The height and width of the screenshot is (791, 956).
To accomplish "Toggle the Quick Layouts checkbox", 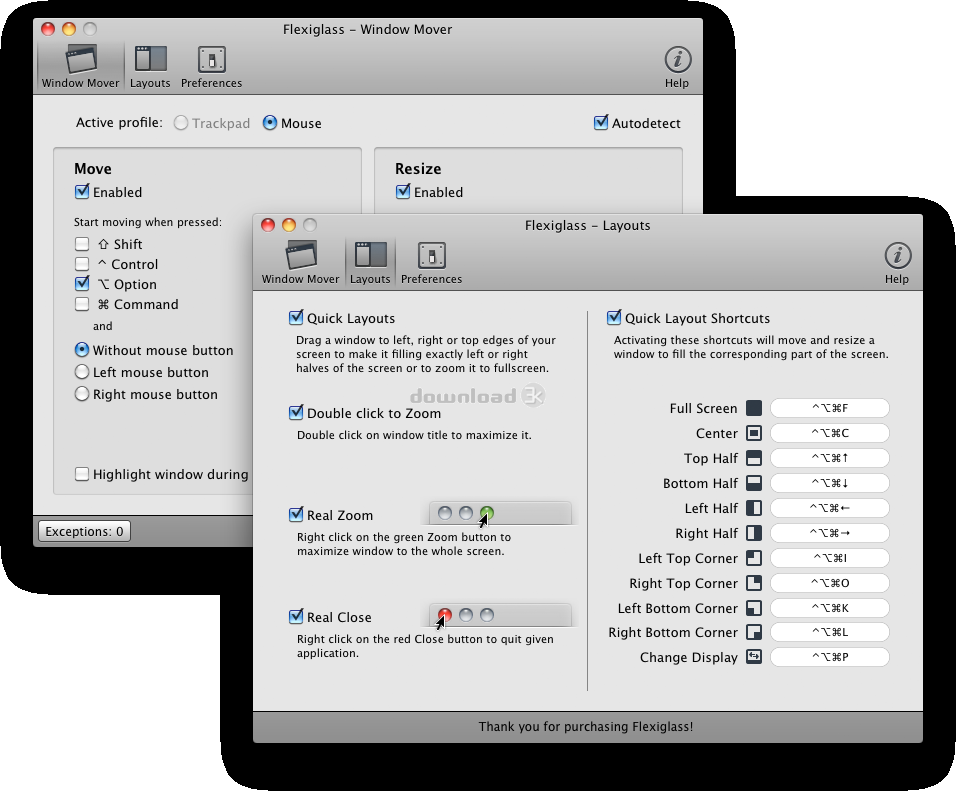I will (296, 317).
